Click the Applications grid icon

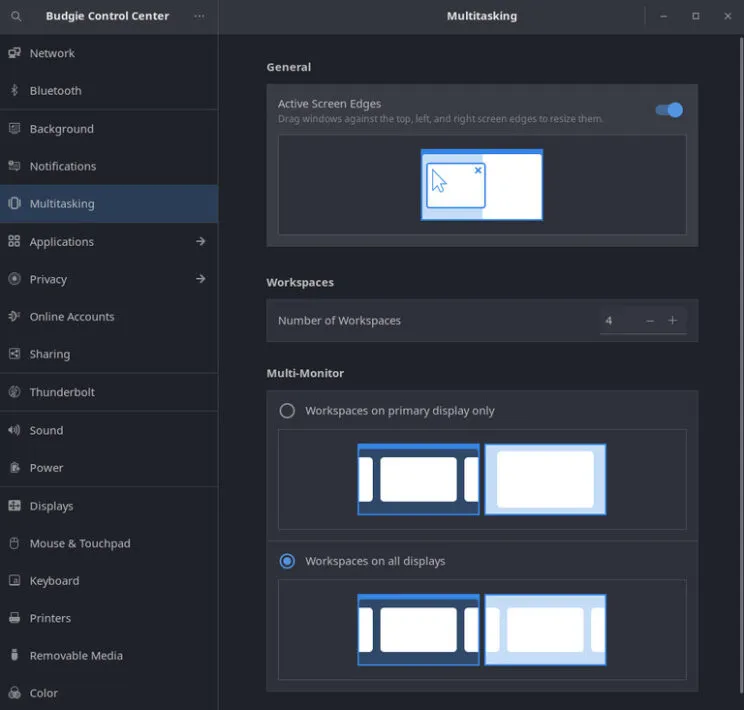(x=14, y=241)
